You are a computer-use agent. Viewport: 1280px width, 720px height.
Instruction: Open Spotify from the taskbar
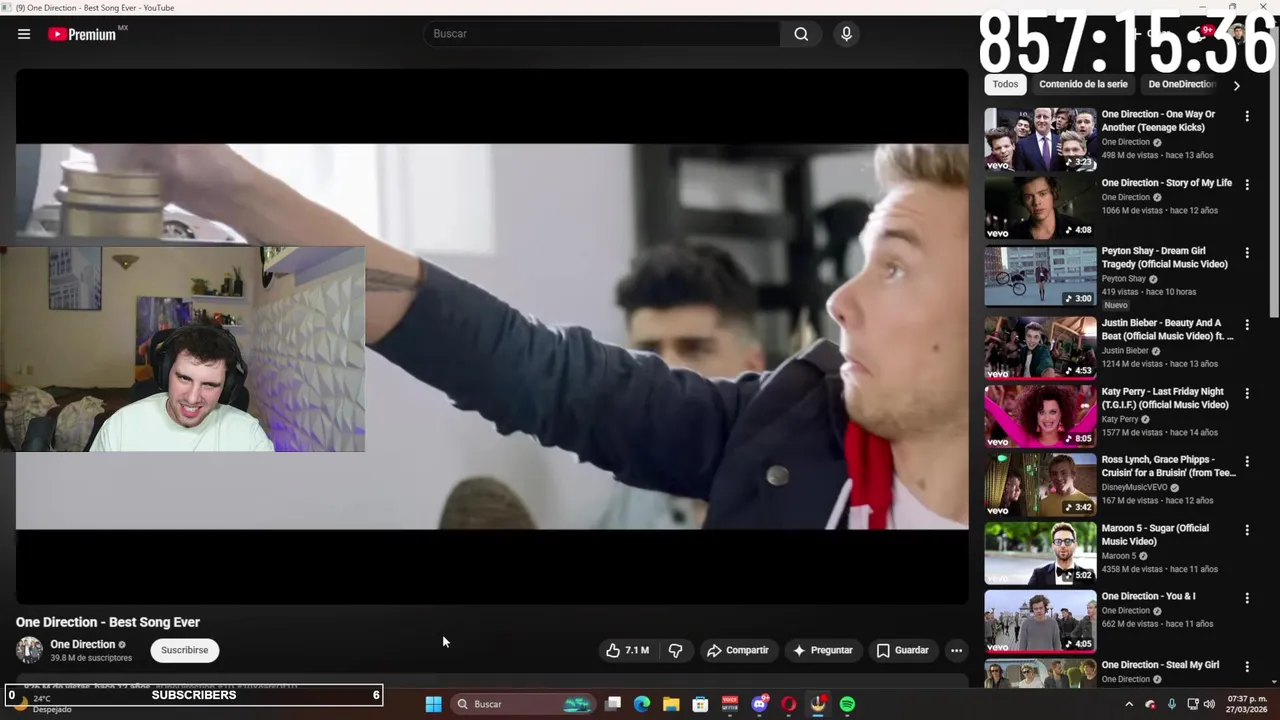coord(847,704)
